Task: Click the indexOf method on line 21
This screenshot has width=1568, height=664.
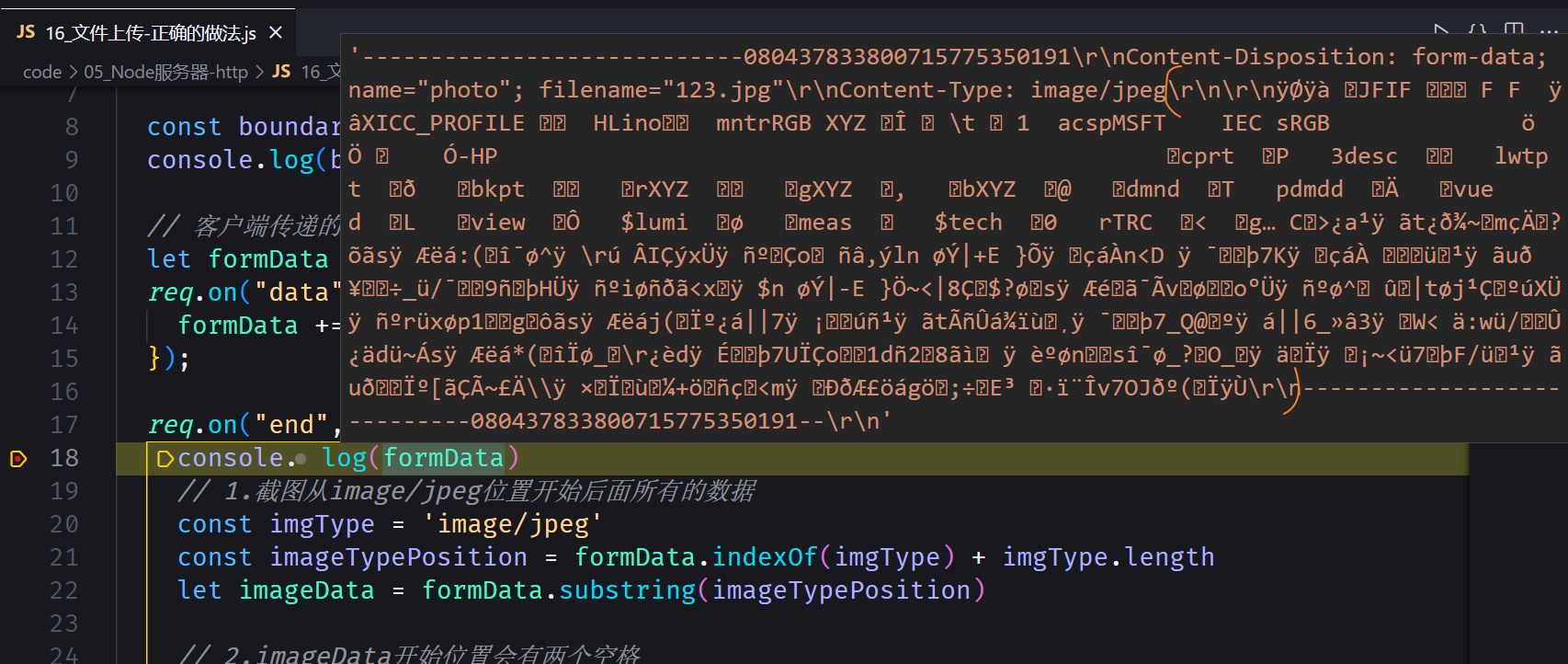Action: click(x=765, y=557)
